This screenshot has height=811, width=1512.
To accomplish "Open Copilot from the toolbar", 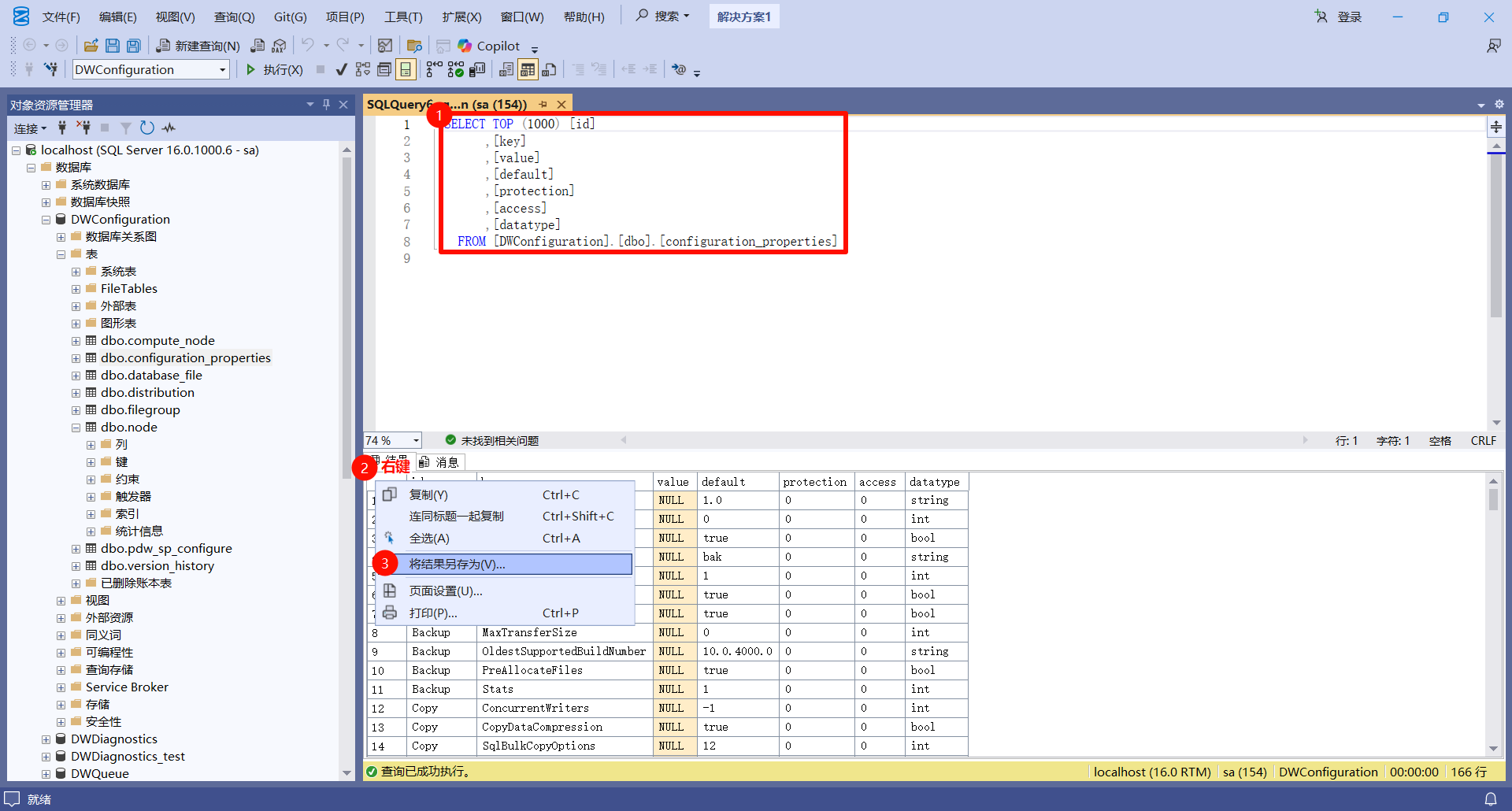I will tap(489, 46).
